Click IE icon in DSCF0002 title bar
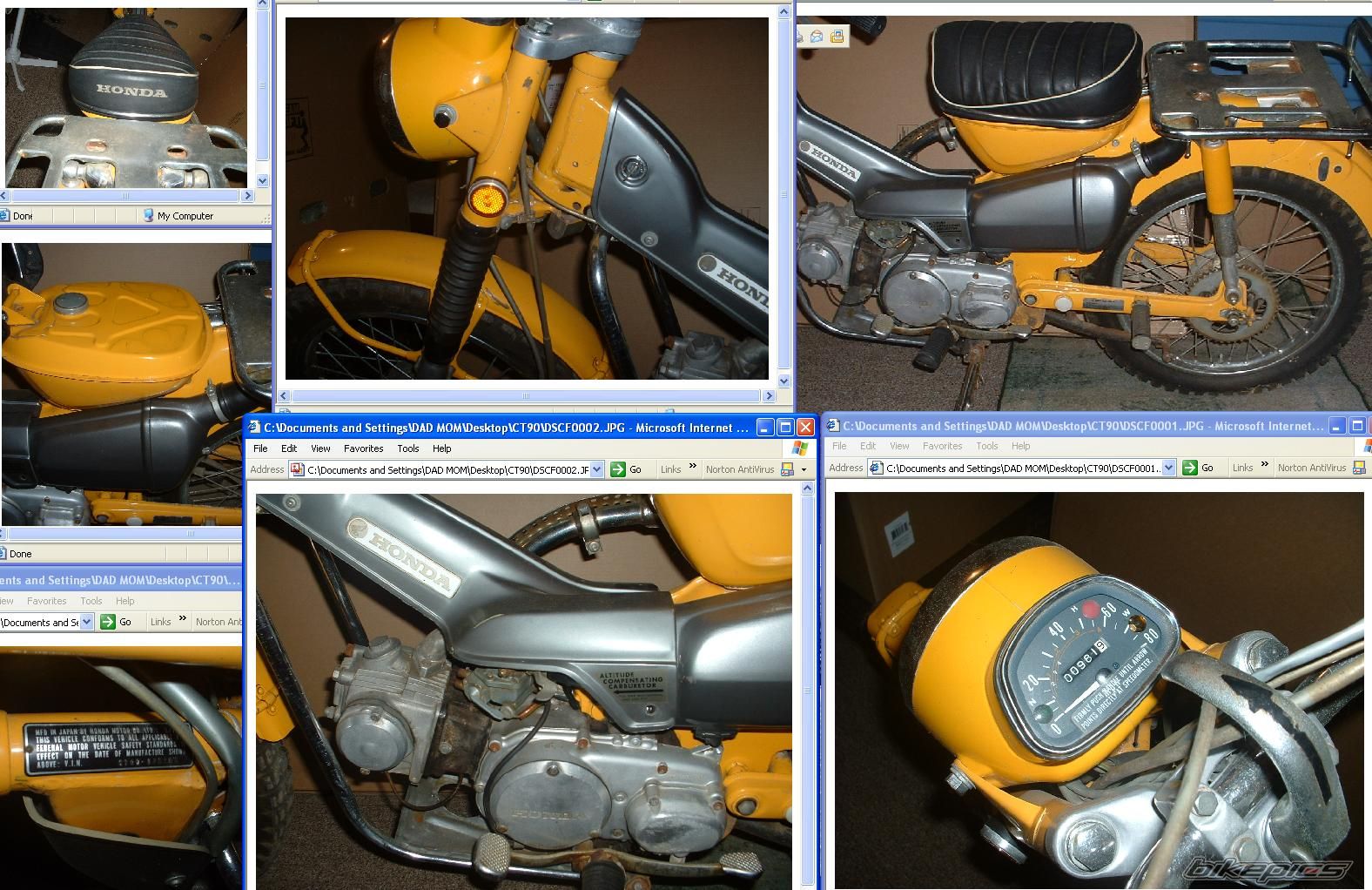Image resolution: width=1372 pixels, height=890 pixels. click(255, 427)
